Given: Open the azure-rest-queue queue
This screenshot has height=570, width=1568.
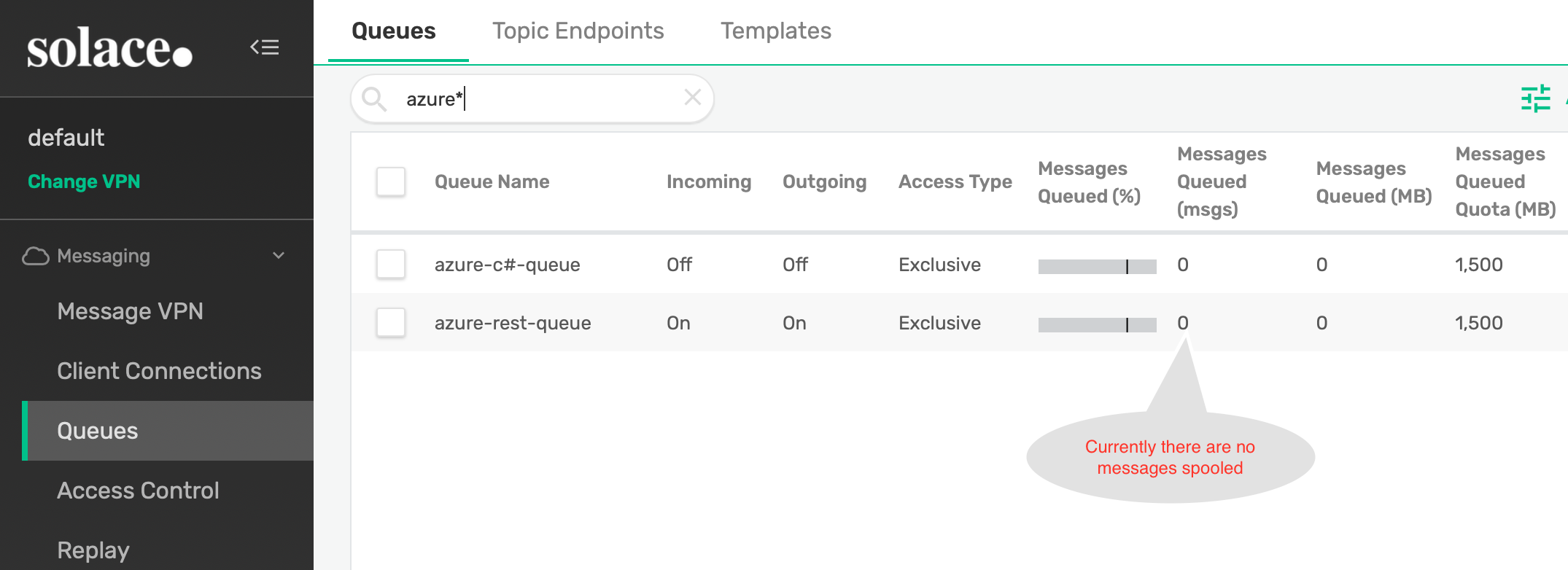Looking at the screenshot, I should tap(513, 323).
